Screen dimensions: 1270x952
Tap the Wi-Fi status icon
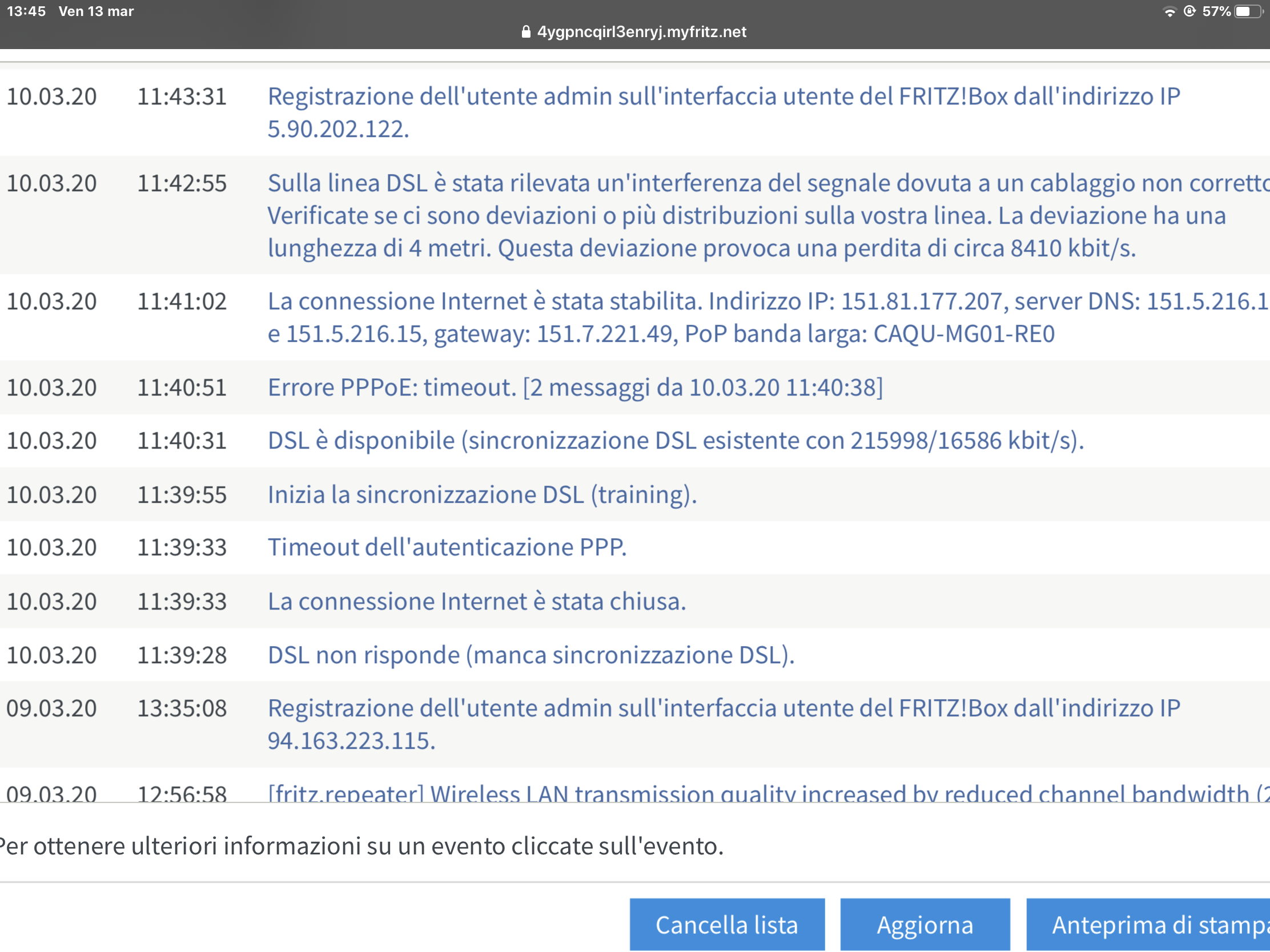pyautogui.click(x=1169, y=11)
